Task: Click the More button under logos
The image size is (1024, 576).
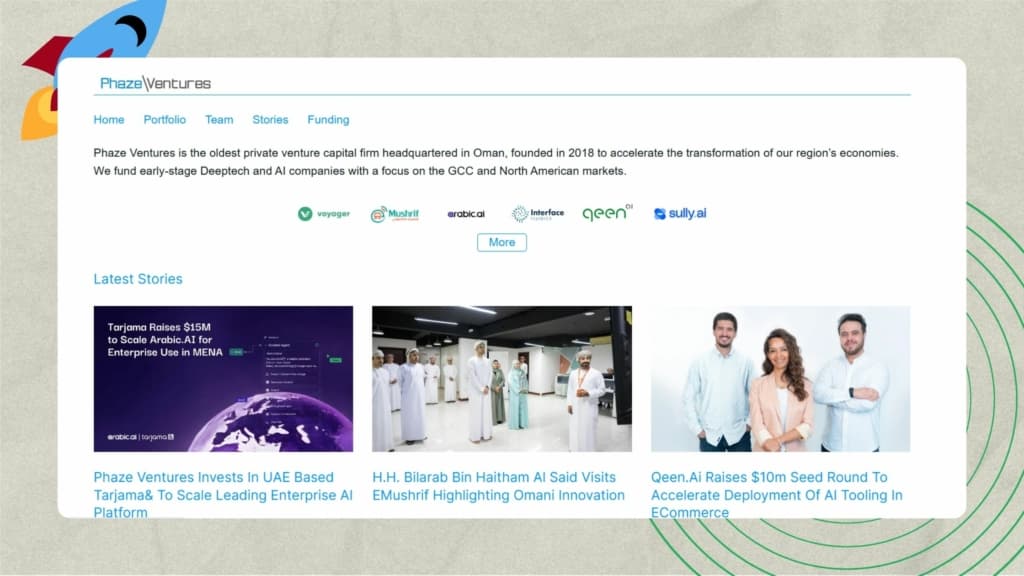Action: pos(502,242)
